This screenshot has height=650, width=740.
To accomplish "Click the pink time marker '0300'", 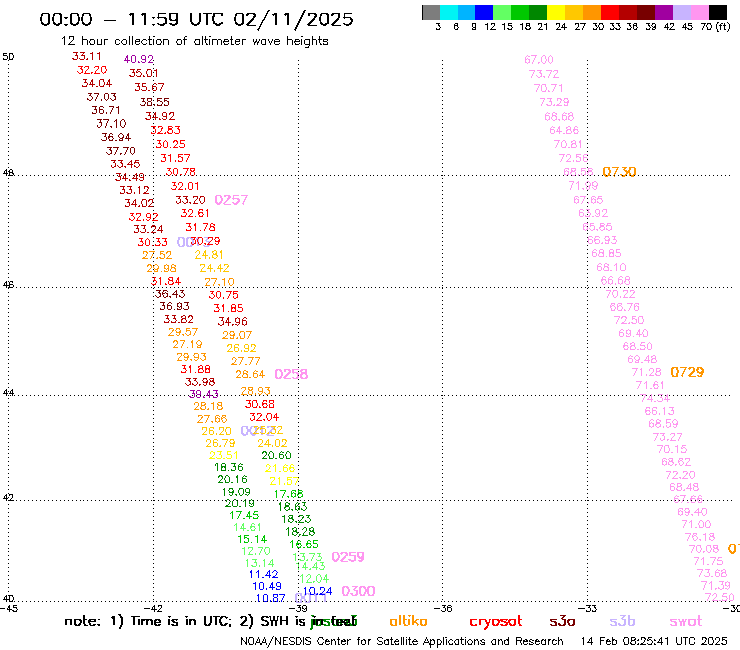I will (x=358, y=591).
